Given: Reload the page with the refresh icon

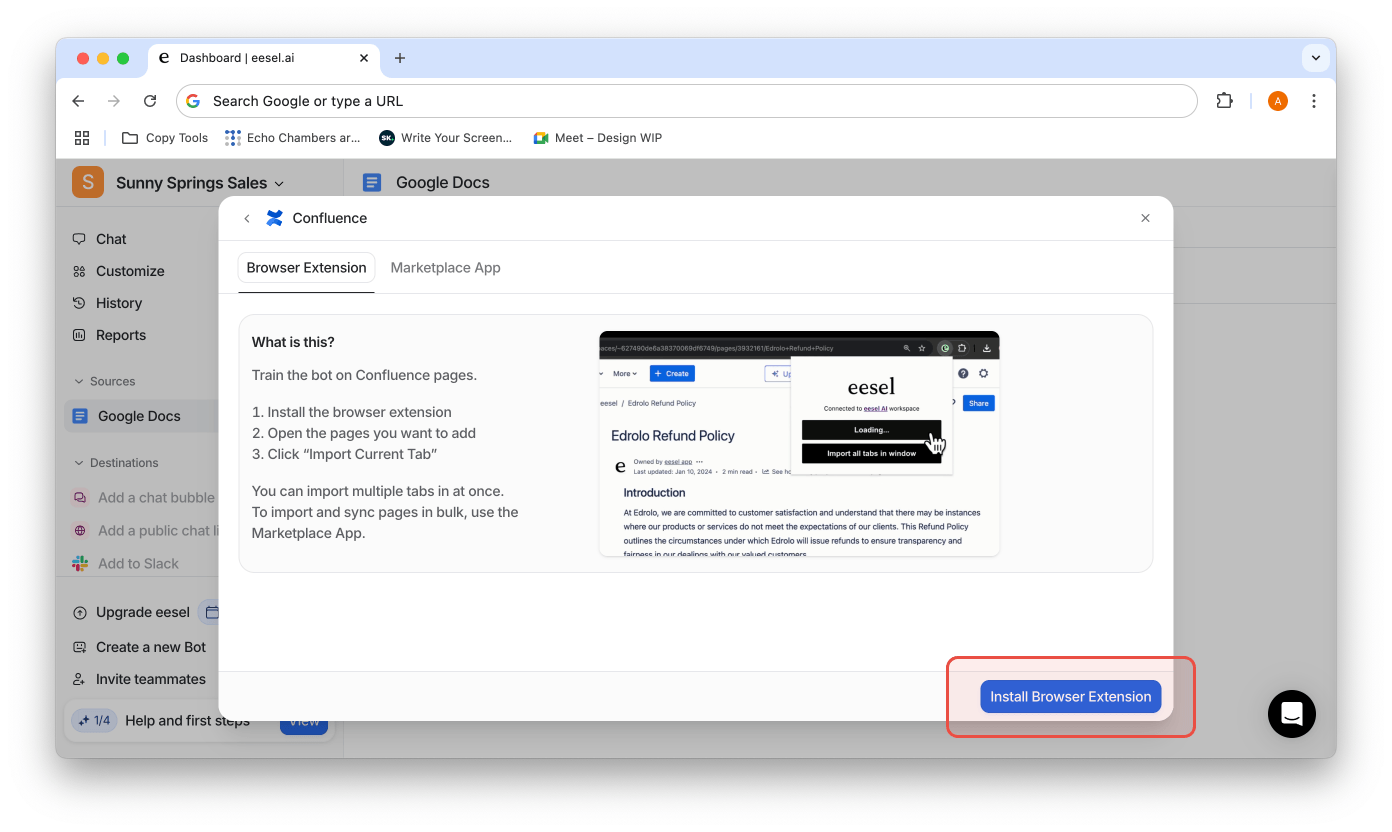Looking at the screenshot, I should pyautogui.click(x=150, y=101).
